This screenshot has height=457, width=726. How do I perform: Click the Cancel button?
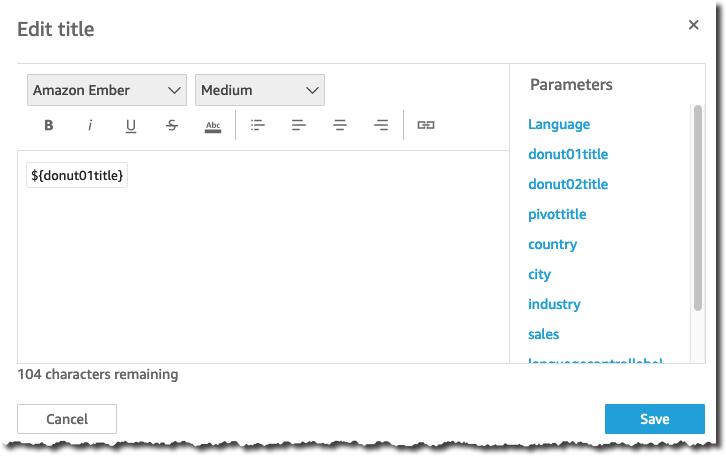tap(67, 419)
